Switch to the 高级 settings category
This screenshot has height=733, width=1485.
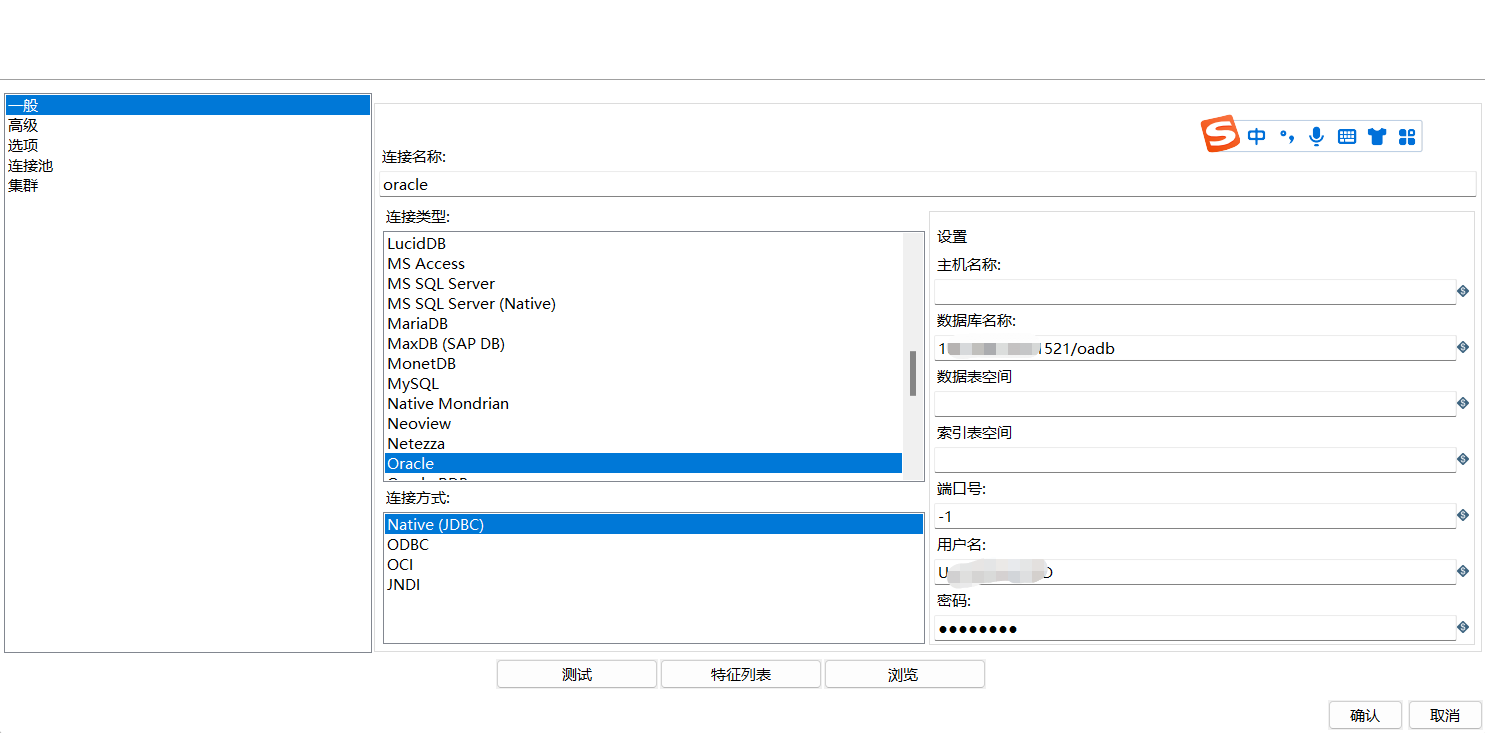tap(188, 125)
